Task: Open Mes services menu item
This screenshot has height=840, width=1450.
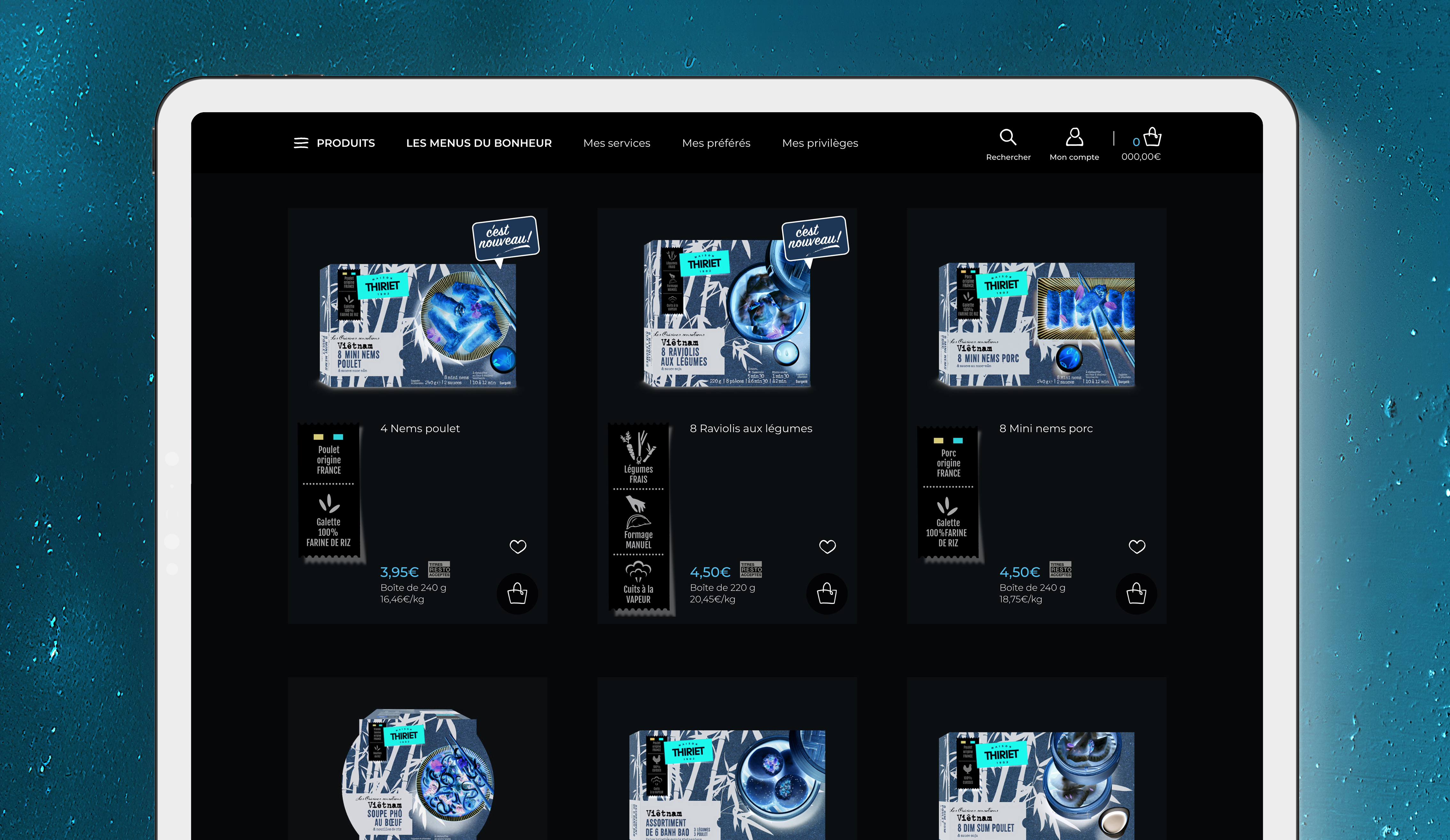Action: coord(617,143)
